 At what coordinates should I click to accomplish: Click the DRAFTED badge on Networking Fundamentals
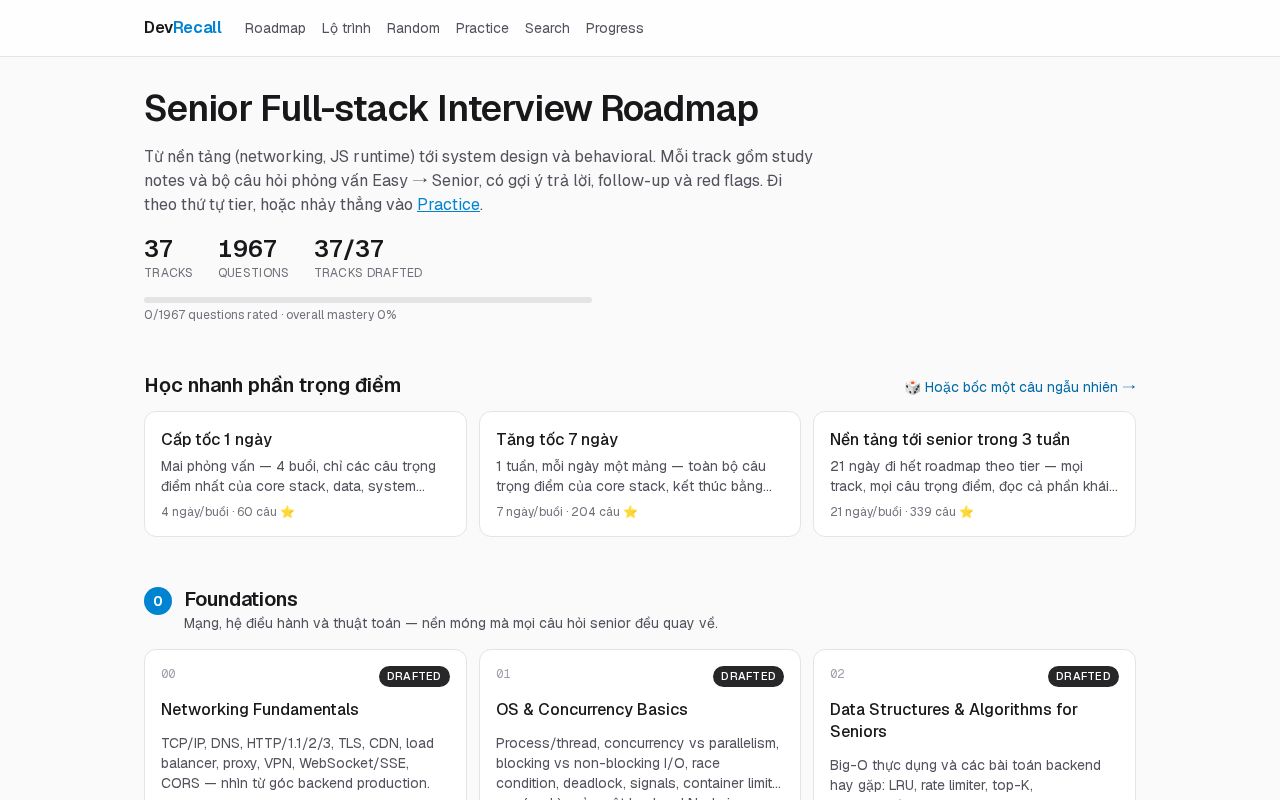(414, 676)
